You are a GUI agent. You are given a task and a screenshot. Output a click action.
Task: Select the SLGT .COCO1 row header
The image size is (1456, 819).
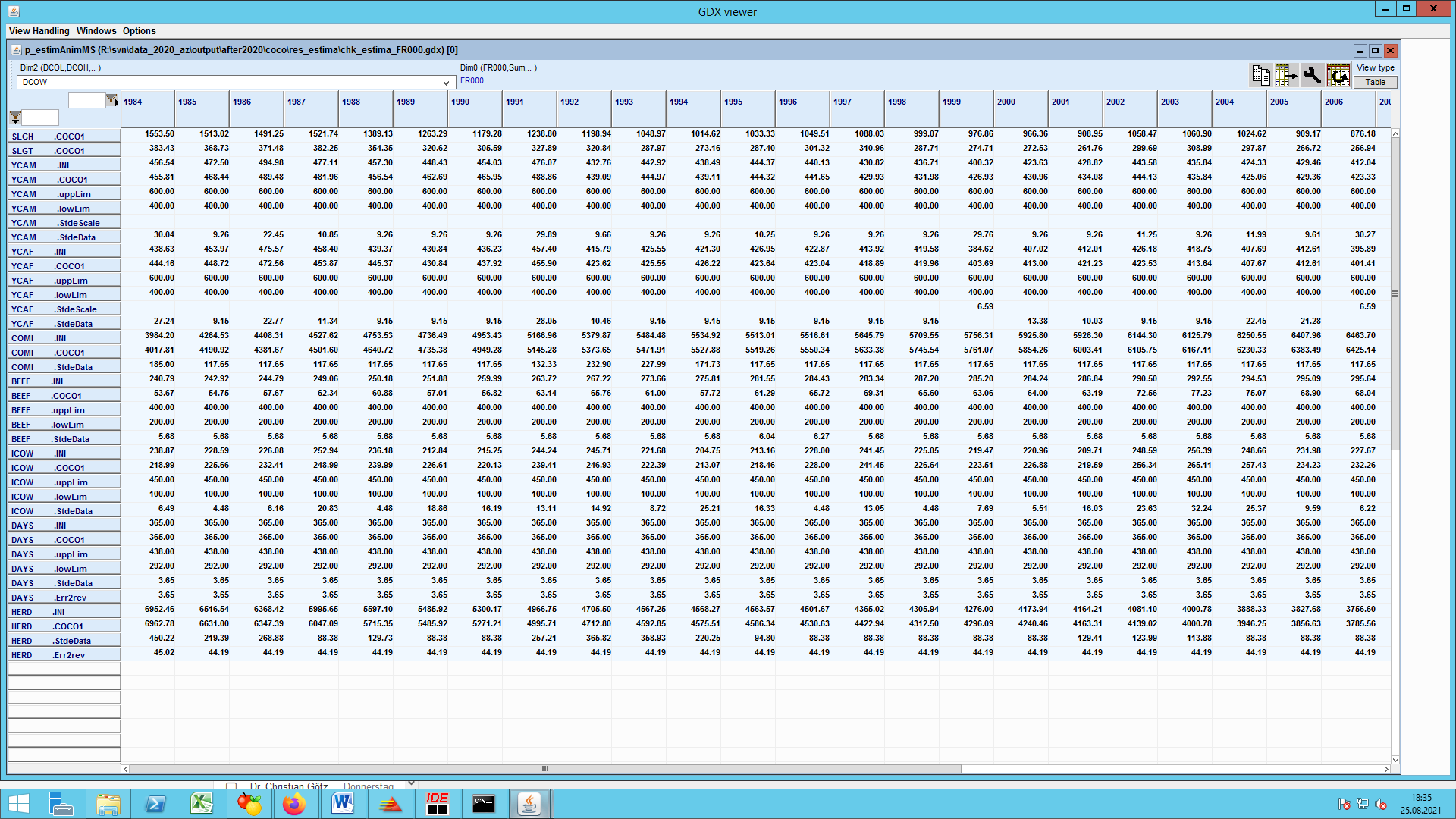64,151
